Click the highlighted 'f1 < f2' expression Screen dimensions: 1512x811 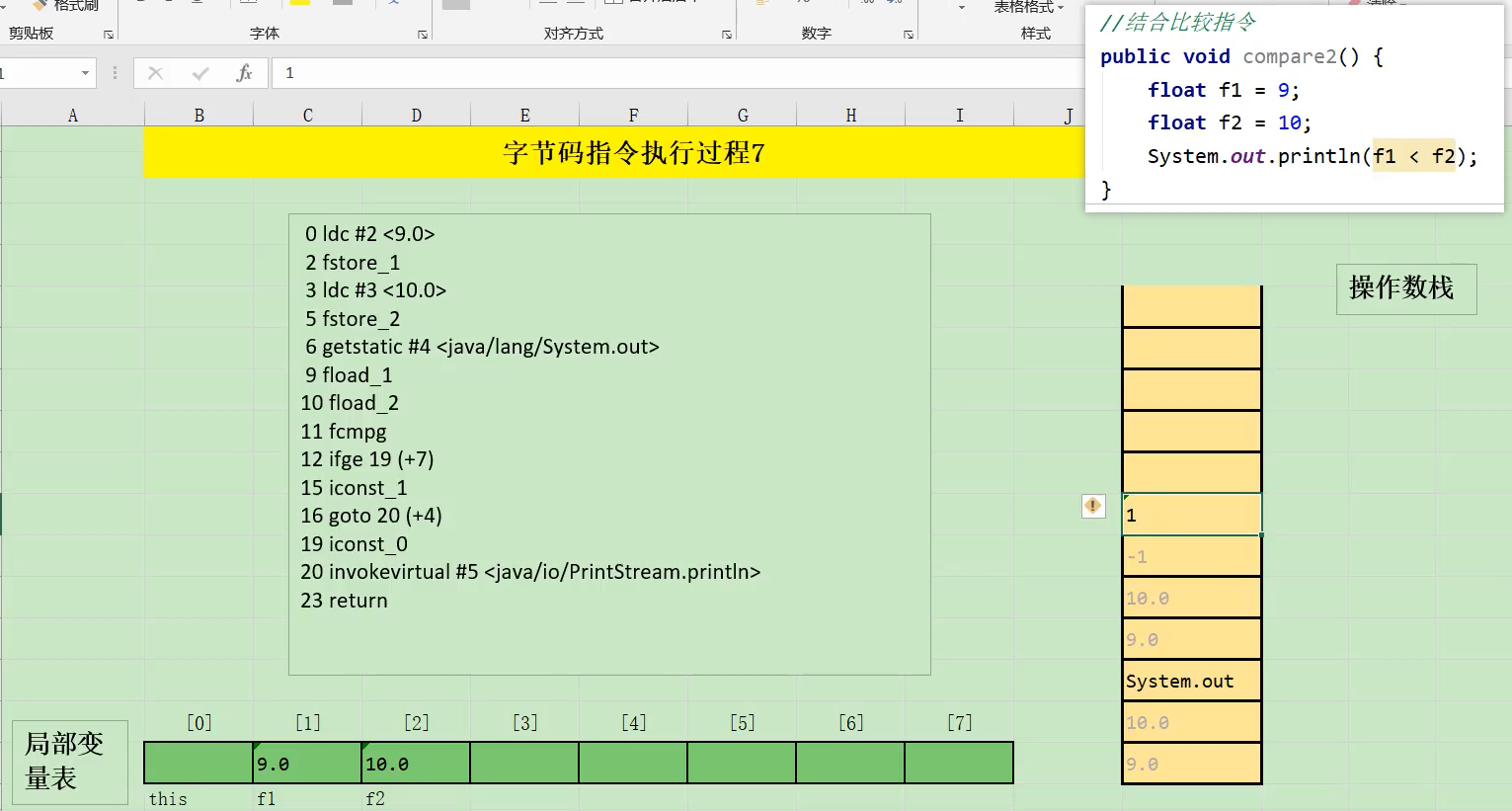(1414, 156)
